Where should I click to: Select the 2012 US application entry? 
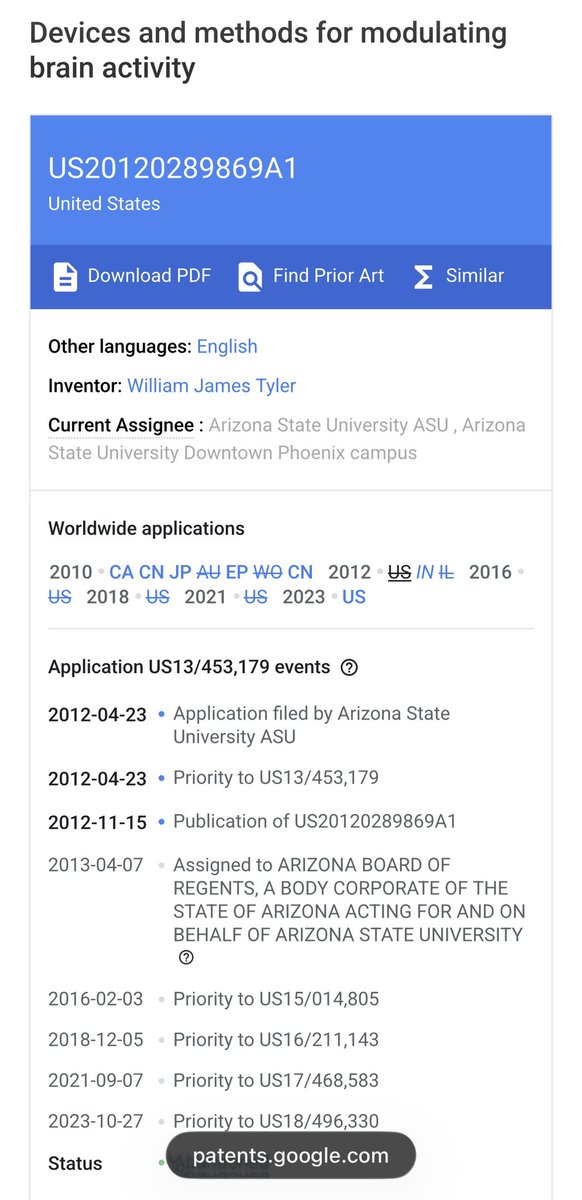point(399,572)
